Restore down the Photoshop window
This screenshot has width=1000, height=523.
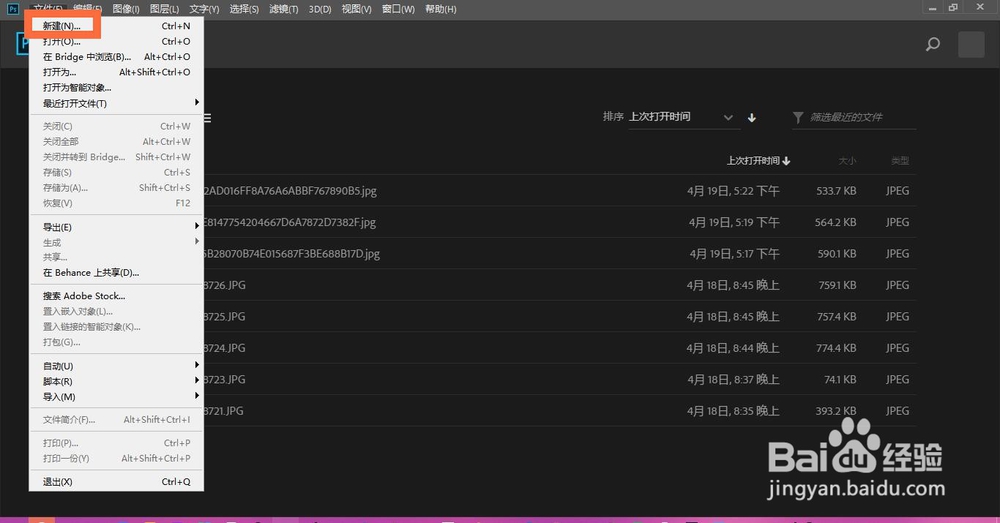tap(953, 8)
